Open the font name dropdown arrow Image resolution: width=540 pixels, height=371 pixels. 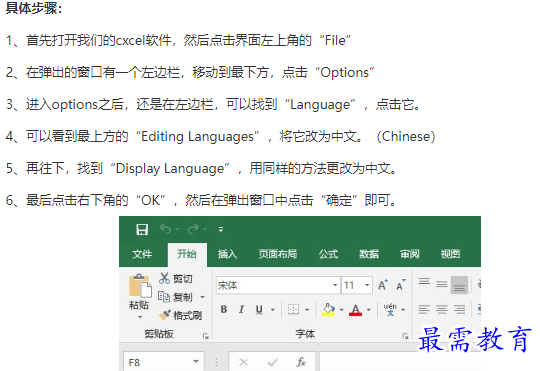(335, 285)
